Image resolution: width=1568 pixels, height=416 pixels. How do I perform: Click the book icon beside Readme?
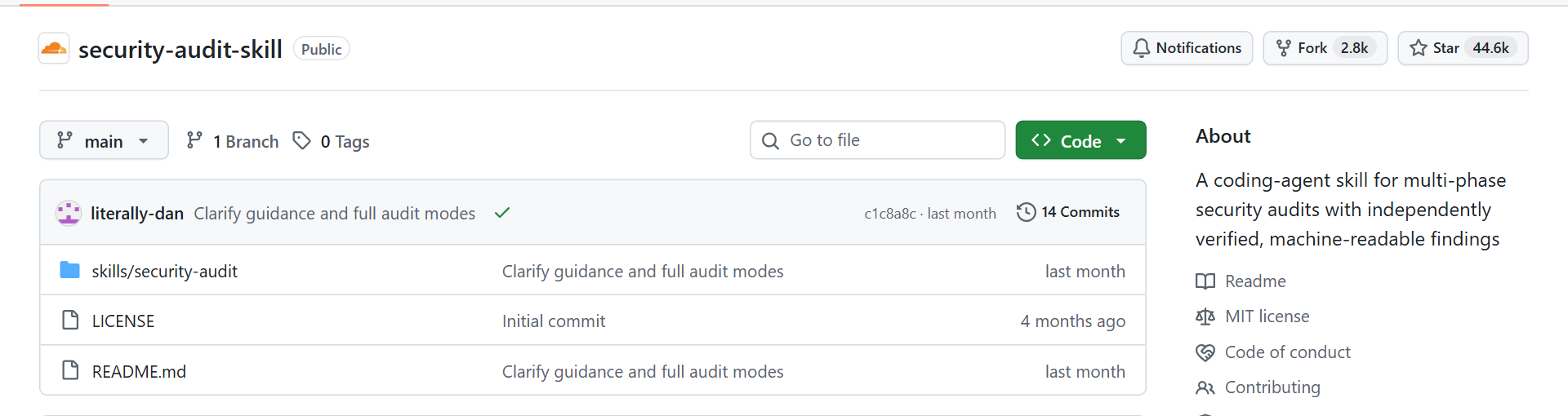pyautogui.click(x=1205, y=281)
